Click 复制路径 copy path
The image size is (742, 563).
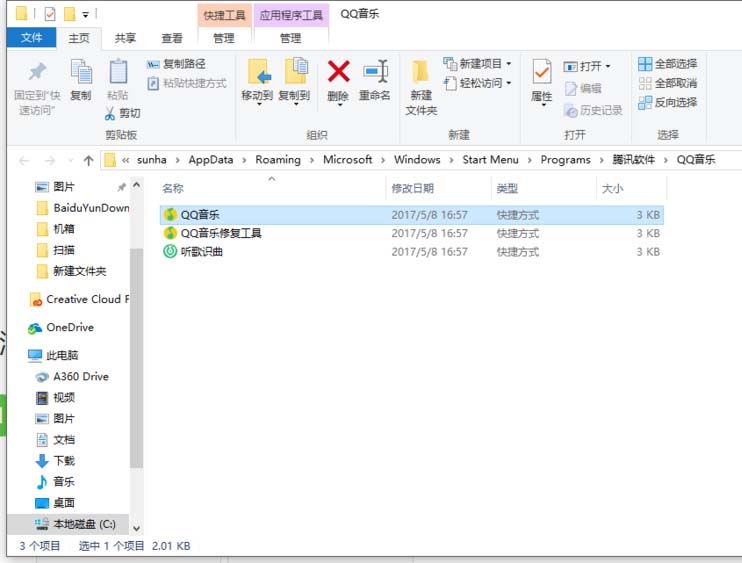point(176,64)
